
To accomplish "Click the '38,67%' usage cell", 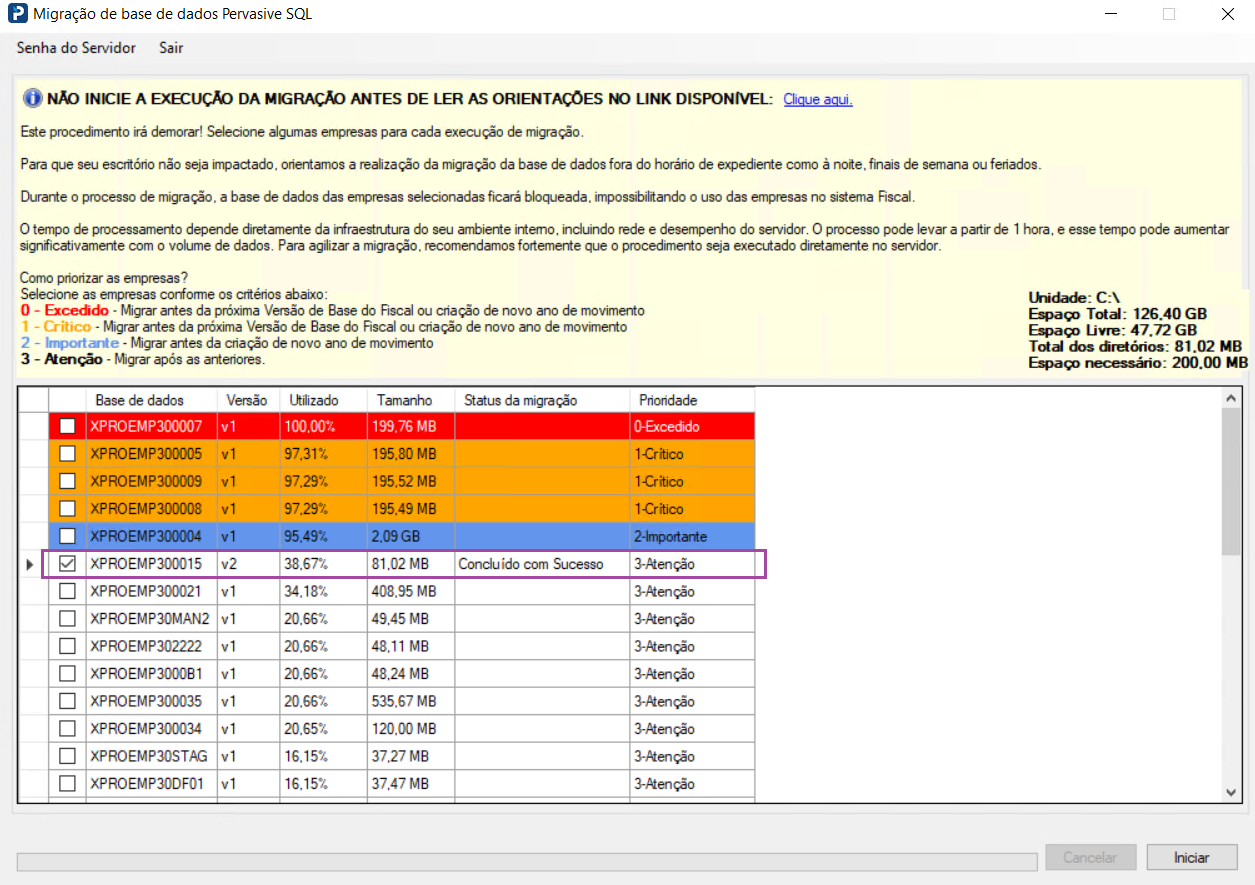I will tap(323, 564).
